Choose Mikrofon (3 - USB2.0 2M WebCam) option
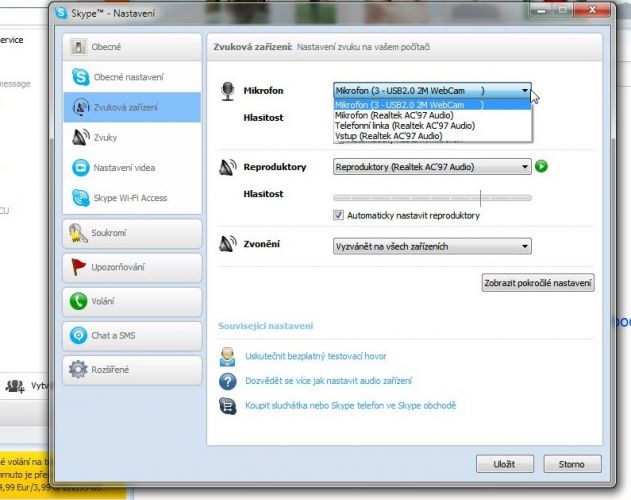Screen dimensions: 631x500 [x=432, y=105]
